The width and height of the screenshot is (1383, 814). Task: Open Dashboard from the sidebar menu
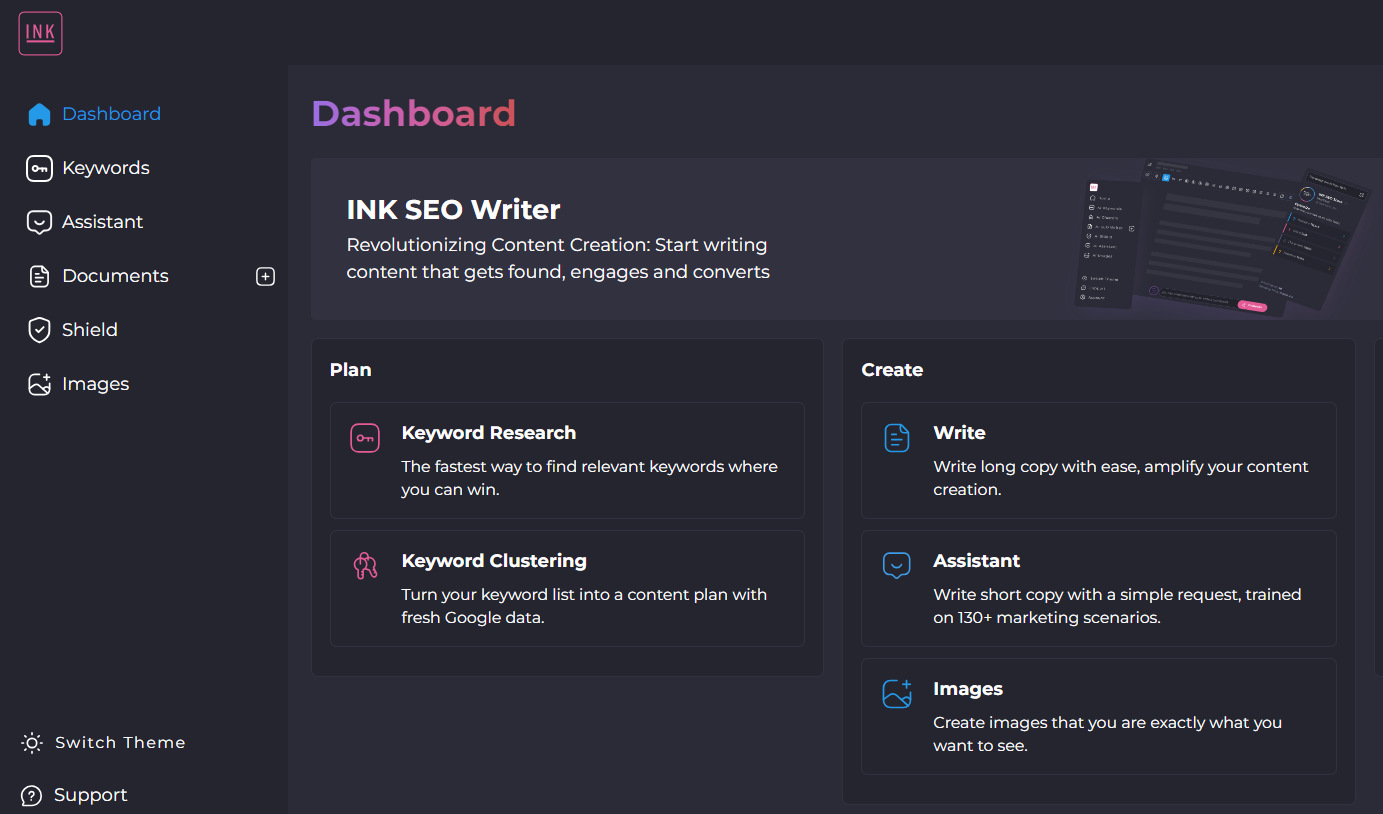[111, 114]
